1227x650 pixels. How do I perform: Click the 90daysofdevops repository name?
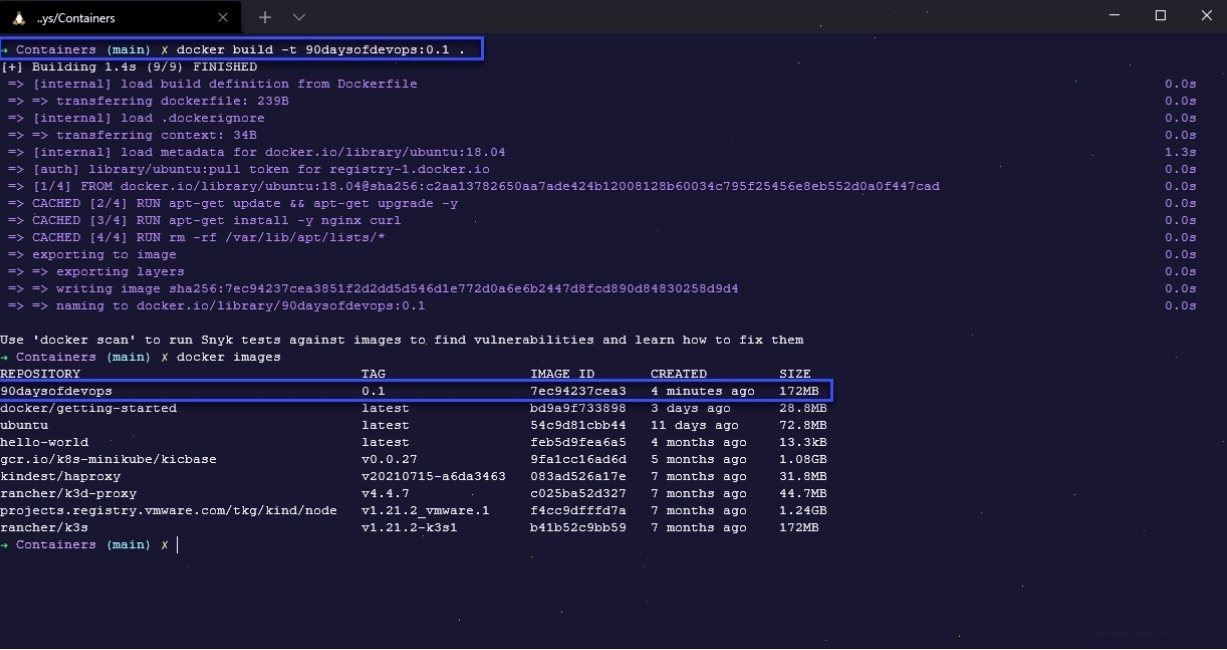click(56, 390)
